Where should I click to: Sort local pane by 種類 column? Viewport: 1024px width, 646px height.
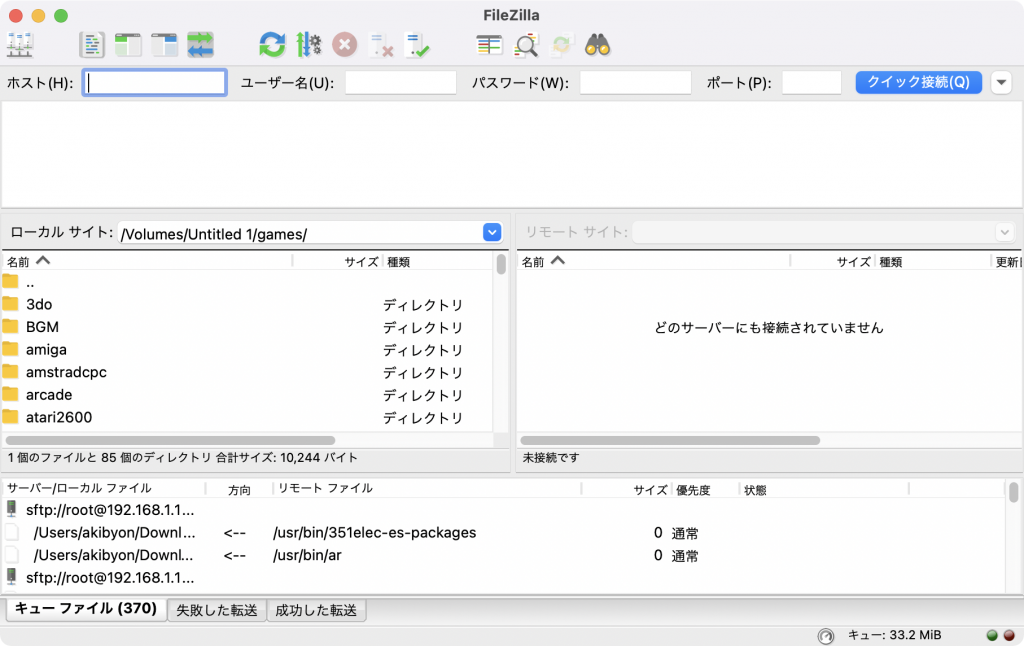coord(438,261)
